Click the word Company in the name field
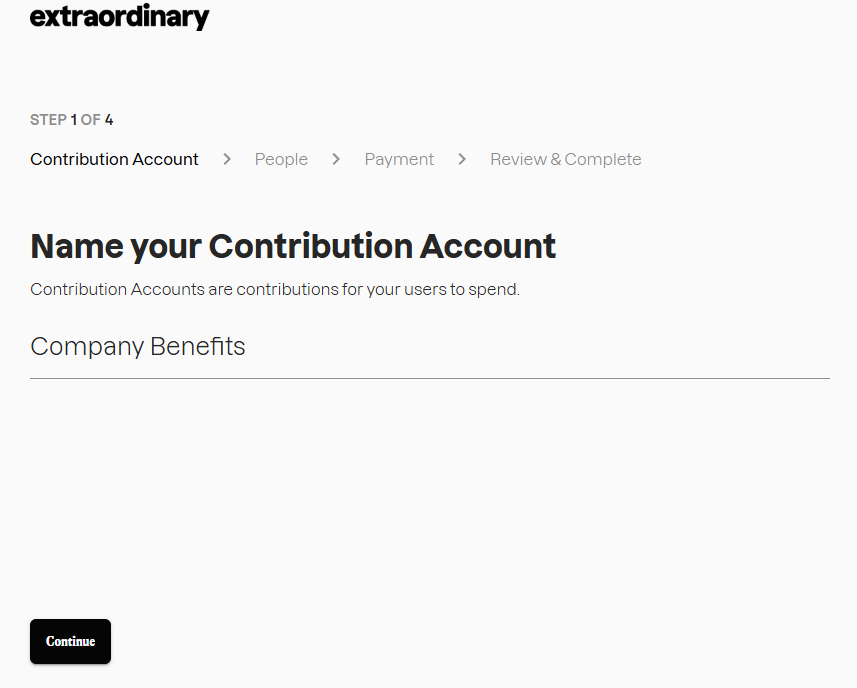 (x=86, y=347)
